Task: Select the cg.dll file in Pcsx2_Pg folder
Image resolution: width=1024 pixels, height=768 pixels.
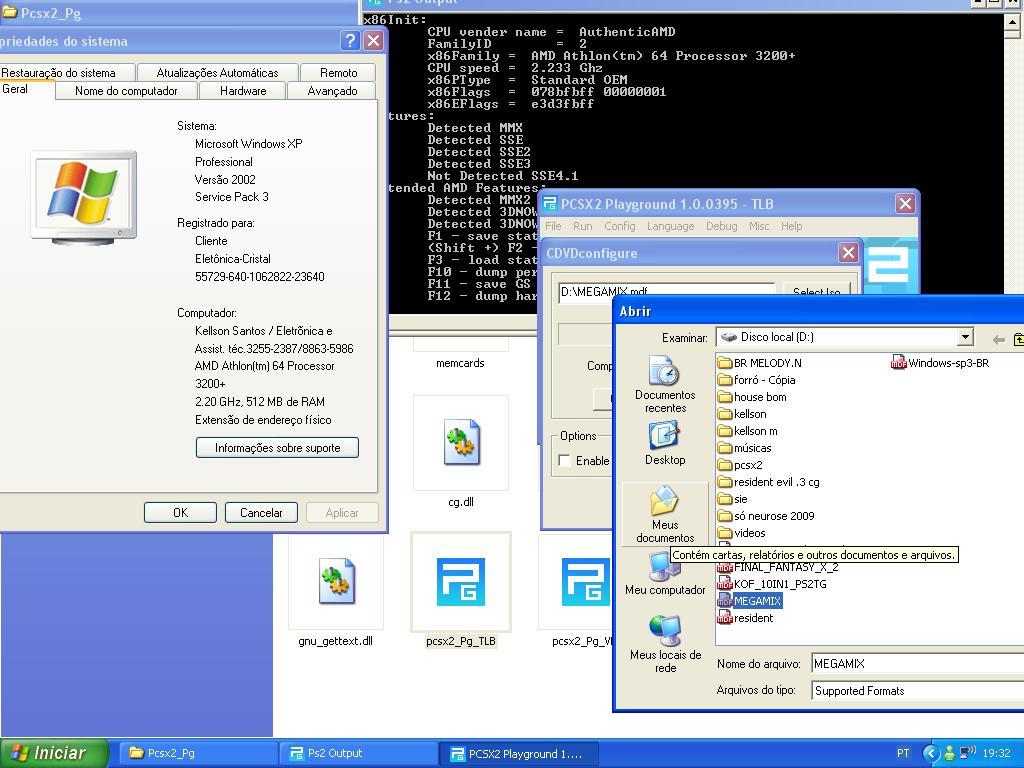Action: [461, 452]
